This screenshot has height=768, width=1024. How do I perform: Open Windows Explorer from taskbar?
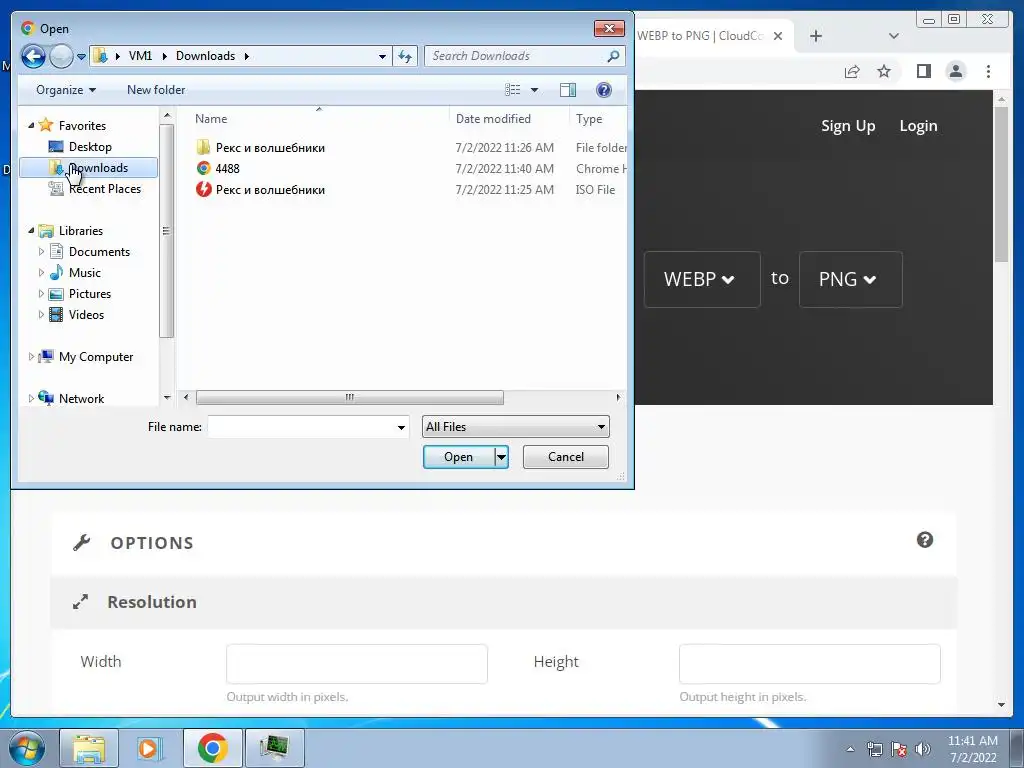89,748
